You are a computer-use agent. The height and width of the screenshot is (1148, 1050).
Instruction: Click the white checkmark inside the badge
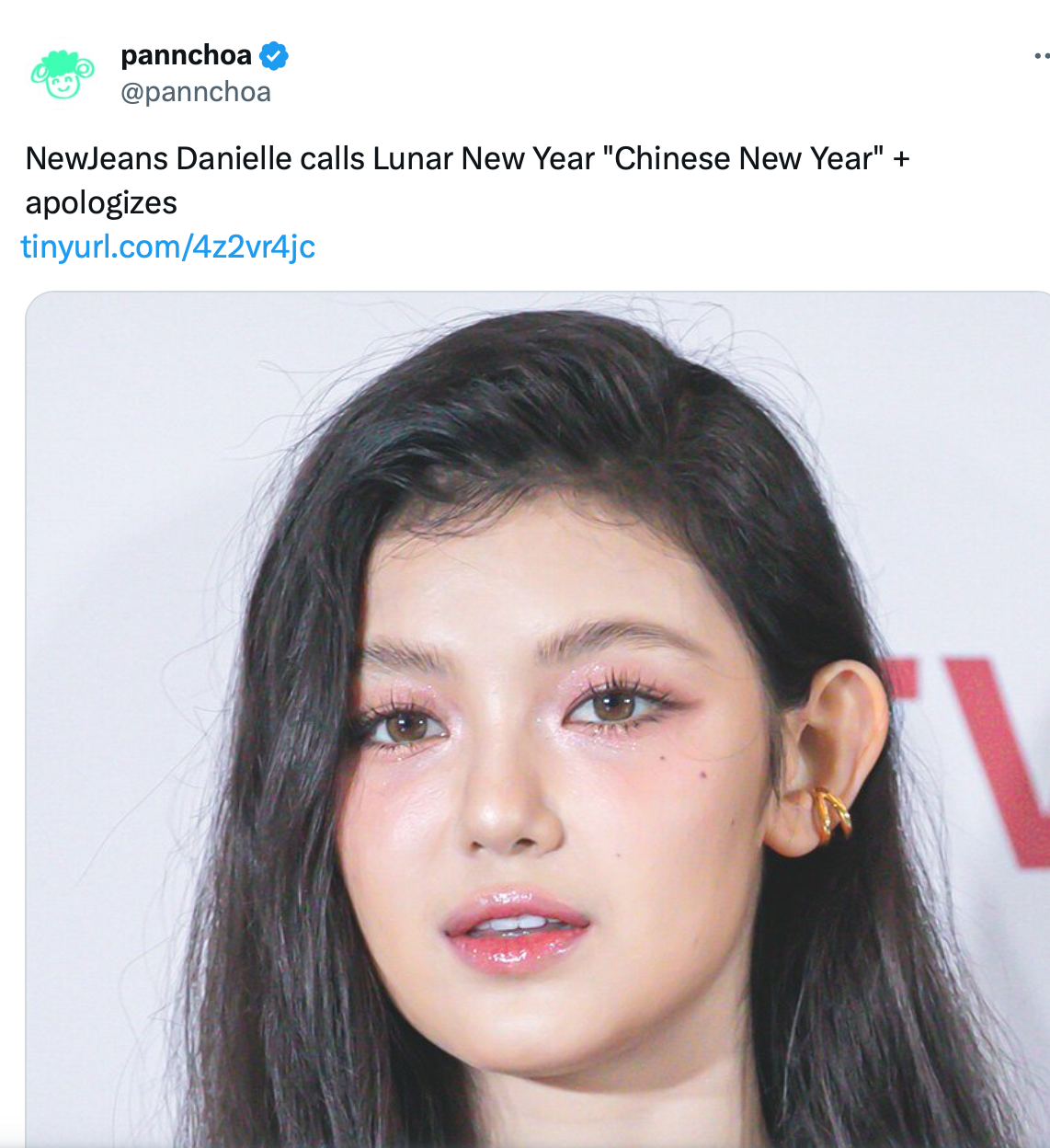coord(273,56)
